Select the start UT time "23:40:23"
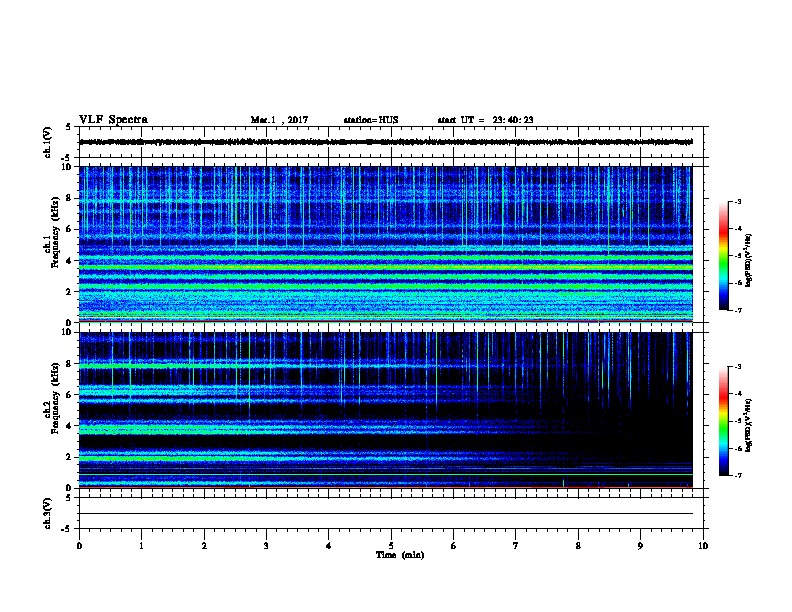Viewport: 792px width, 612px height. pos(513,120)
